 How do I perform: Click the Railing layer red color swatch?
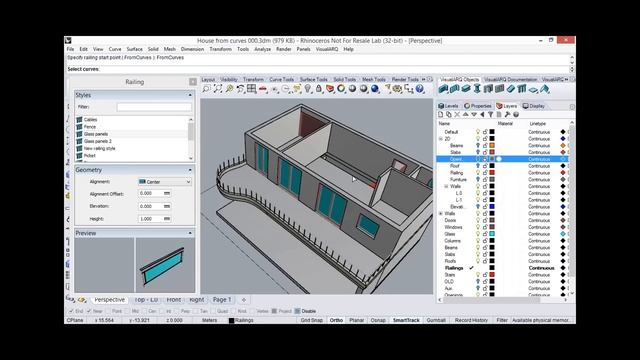tap(492, 173)
